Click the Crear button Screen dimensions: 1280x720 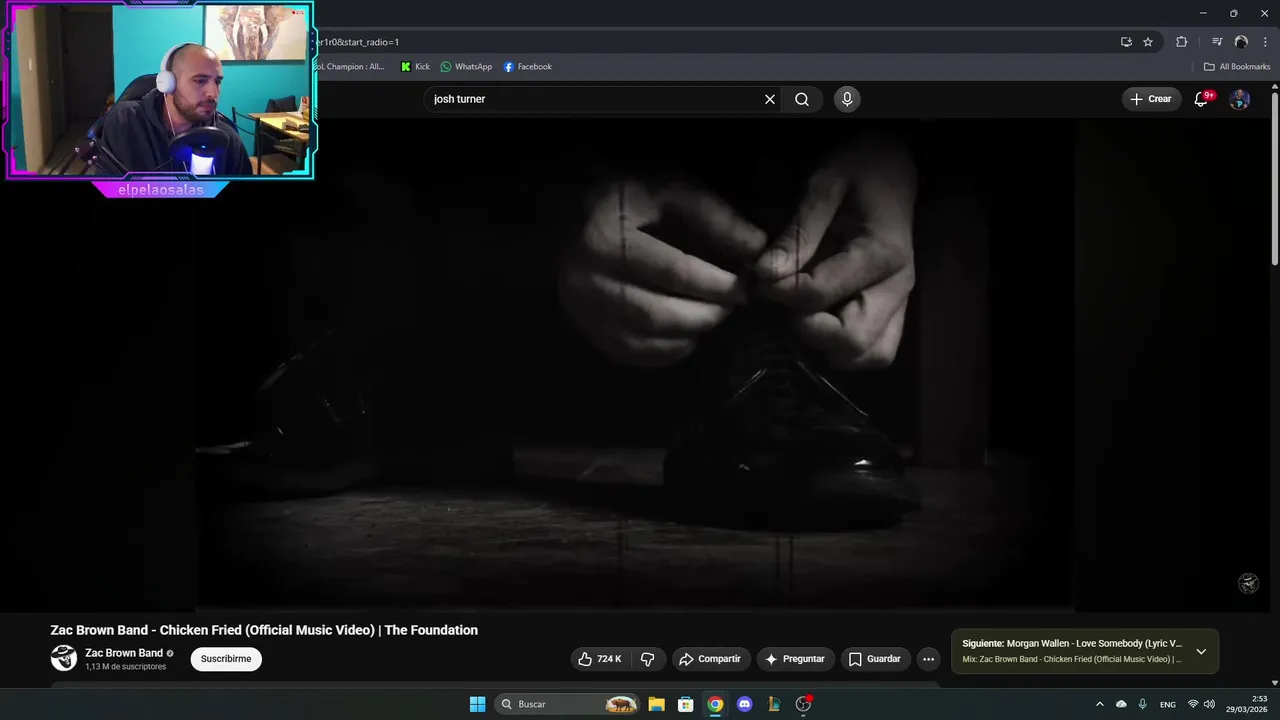1151,99
